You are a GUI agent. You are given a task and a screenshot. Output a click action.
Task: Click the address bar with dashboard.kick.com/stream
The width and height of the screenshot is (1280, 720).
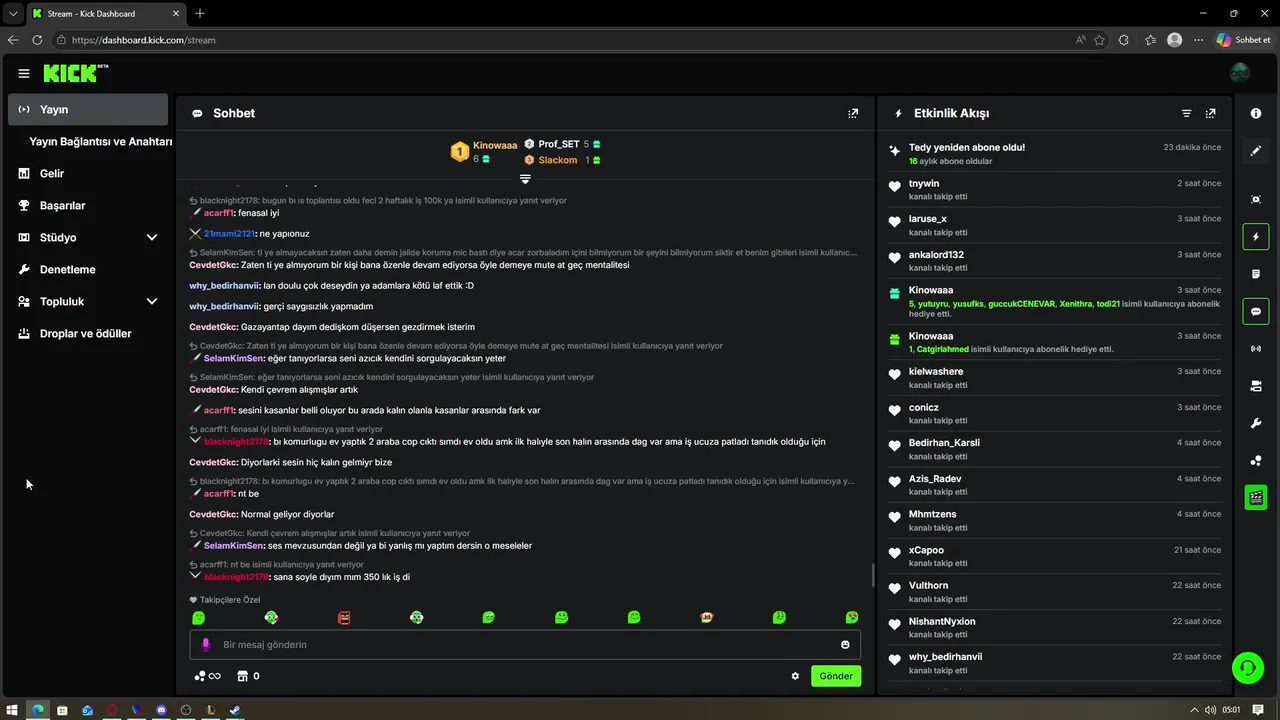[560, 40]
